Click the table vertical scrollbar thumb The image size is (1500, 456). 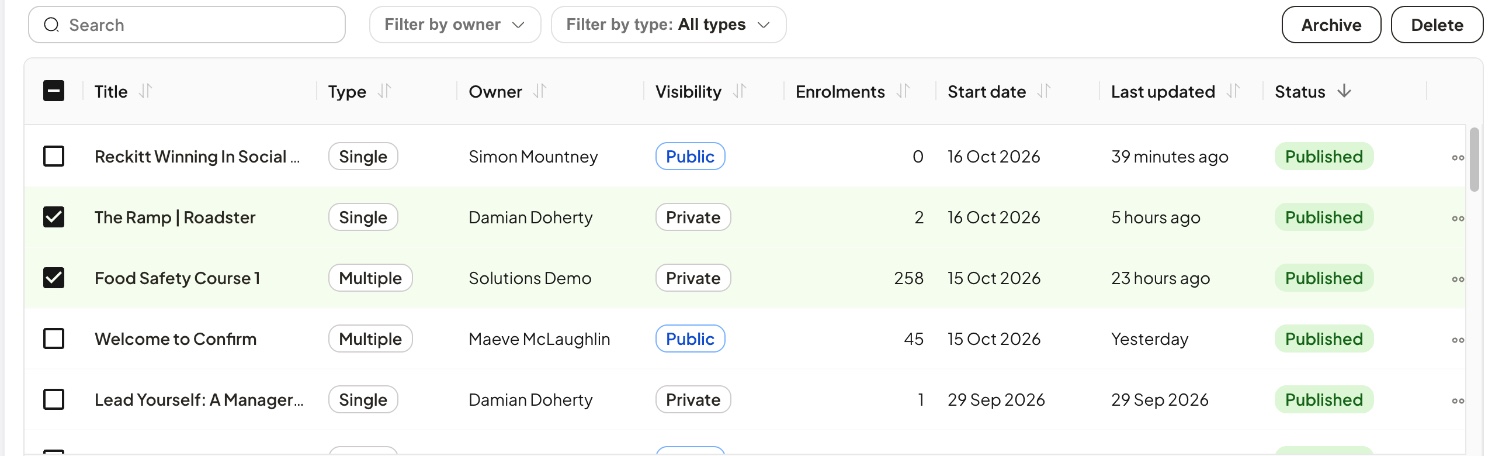tap(1474, 159)
